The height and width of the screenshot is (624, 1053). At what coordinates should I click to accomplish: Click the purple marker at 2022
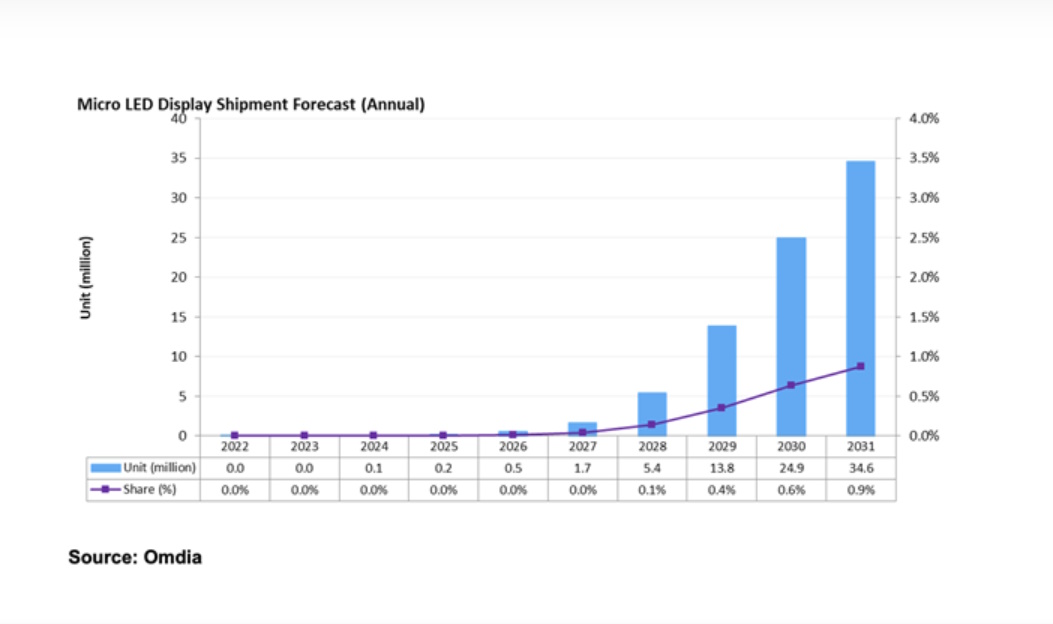tap(235, 435)
